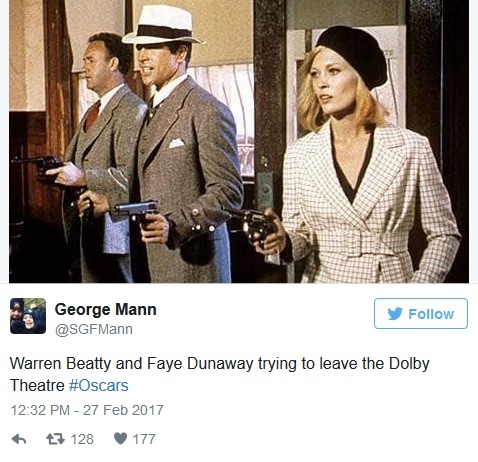The width and height of the screenshot is (478, 462).
Task: Click the pistol held by white-hat man
Action: [137, 211]
